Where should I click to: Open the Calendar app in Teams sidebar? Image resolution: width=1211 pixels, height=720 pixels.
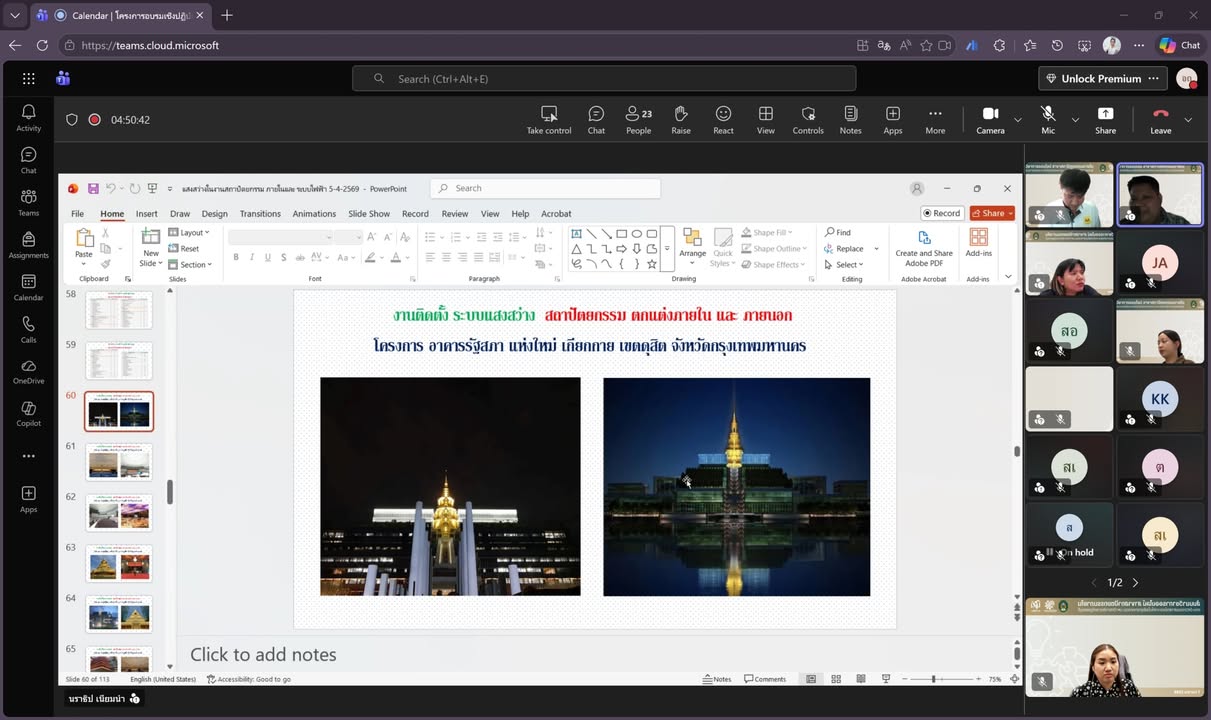29,287
